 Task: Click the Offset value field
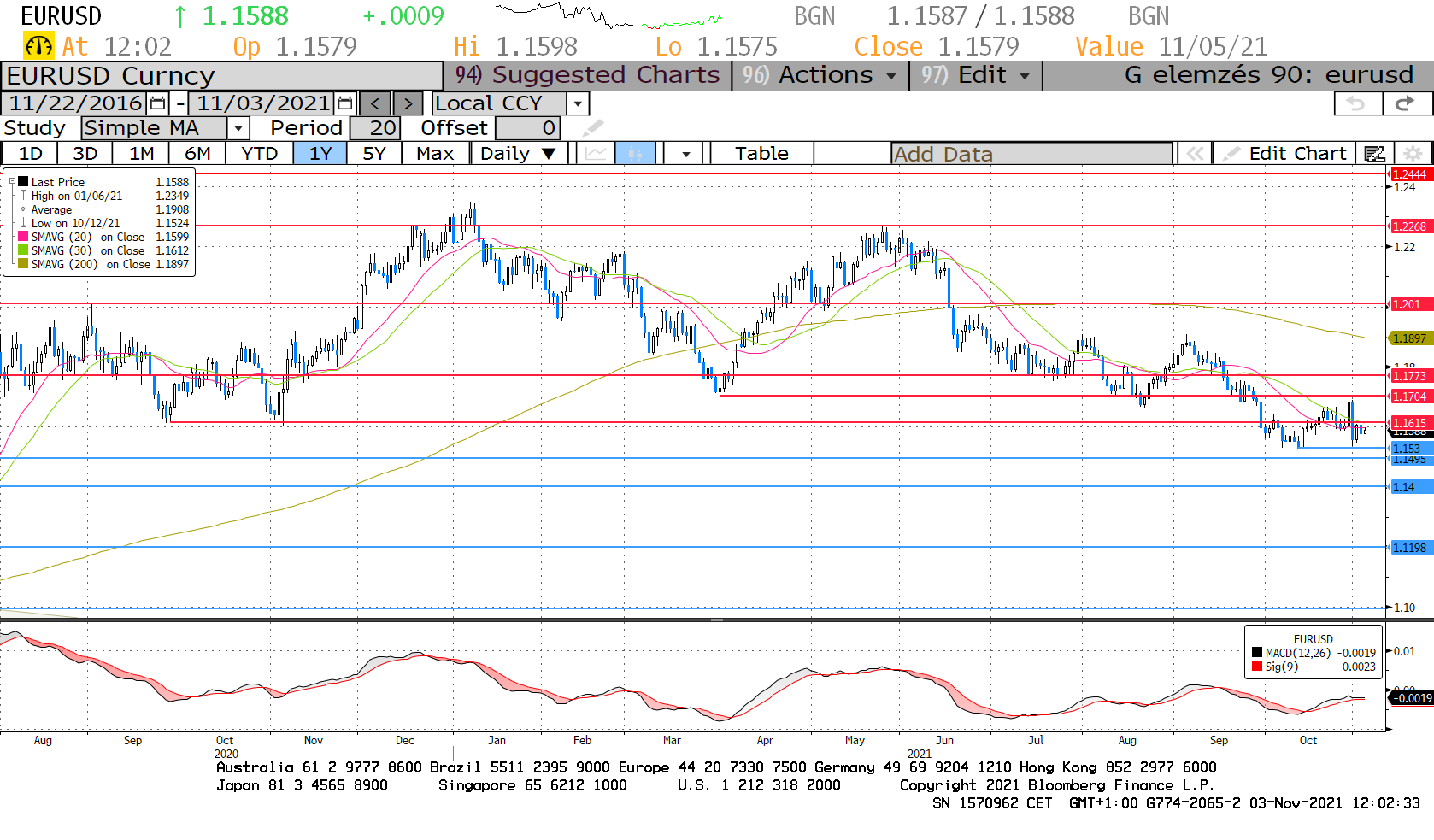[x=527, y=128]
